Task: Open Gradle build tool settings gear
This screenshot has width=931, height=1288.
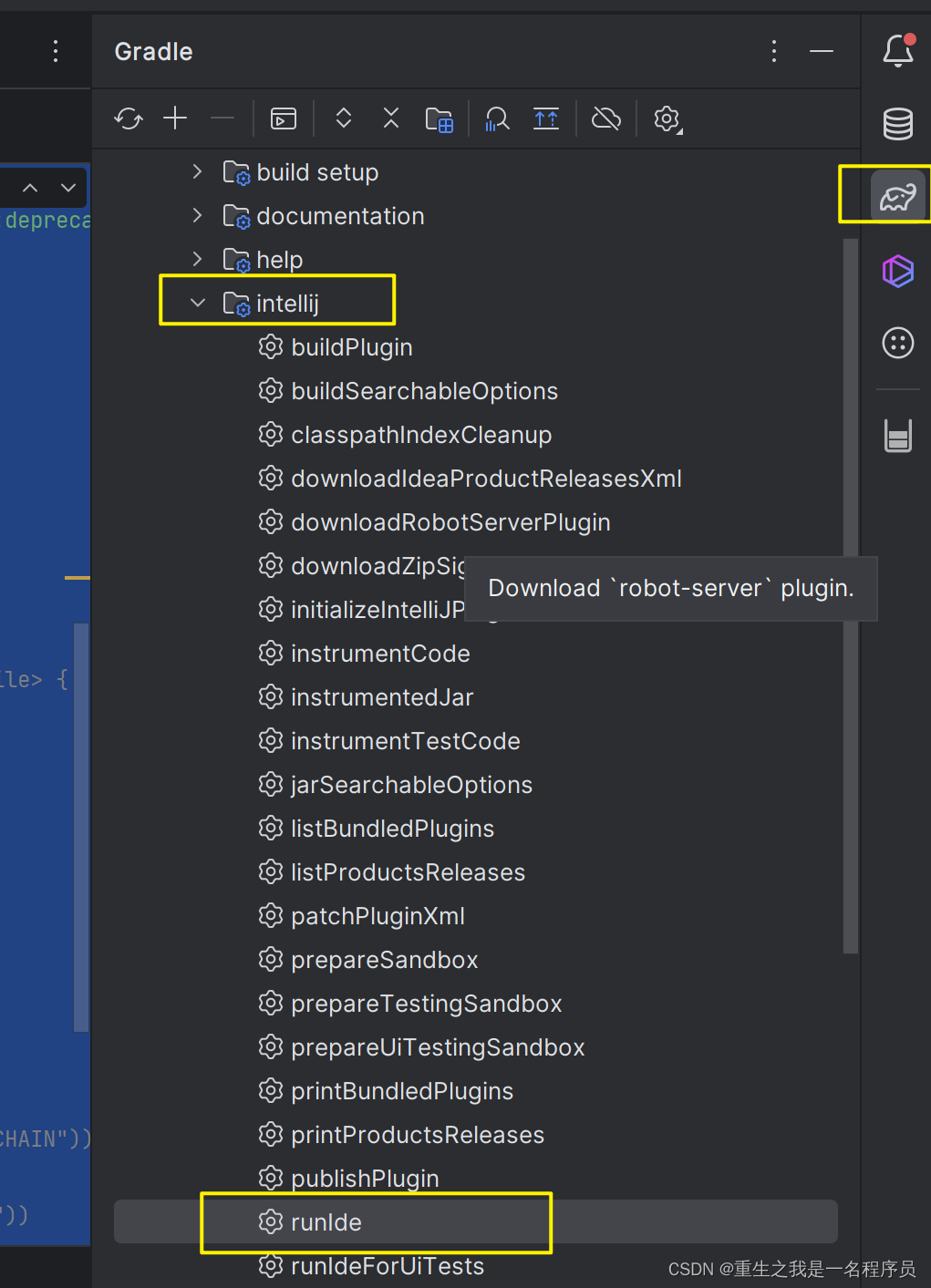Action: tap(667, 118)
